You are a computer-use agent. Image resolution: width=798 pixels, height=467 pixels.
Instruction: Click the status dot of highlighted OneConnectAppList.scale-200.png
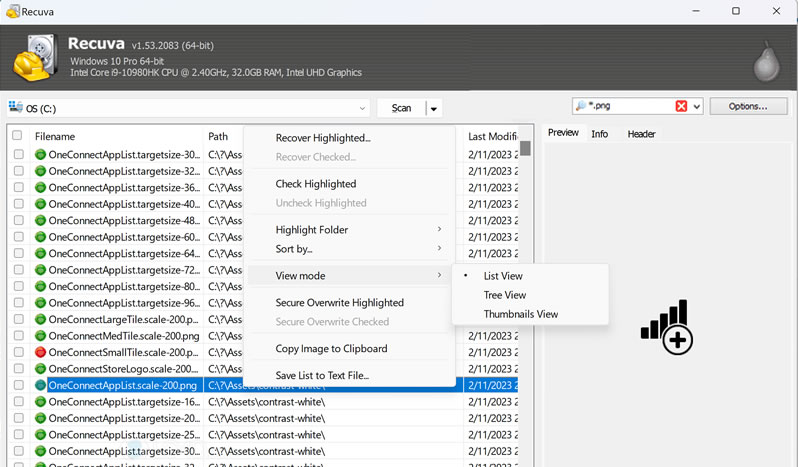point(40,385)
